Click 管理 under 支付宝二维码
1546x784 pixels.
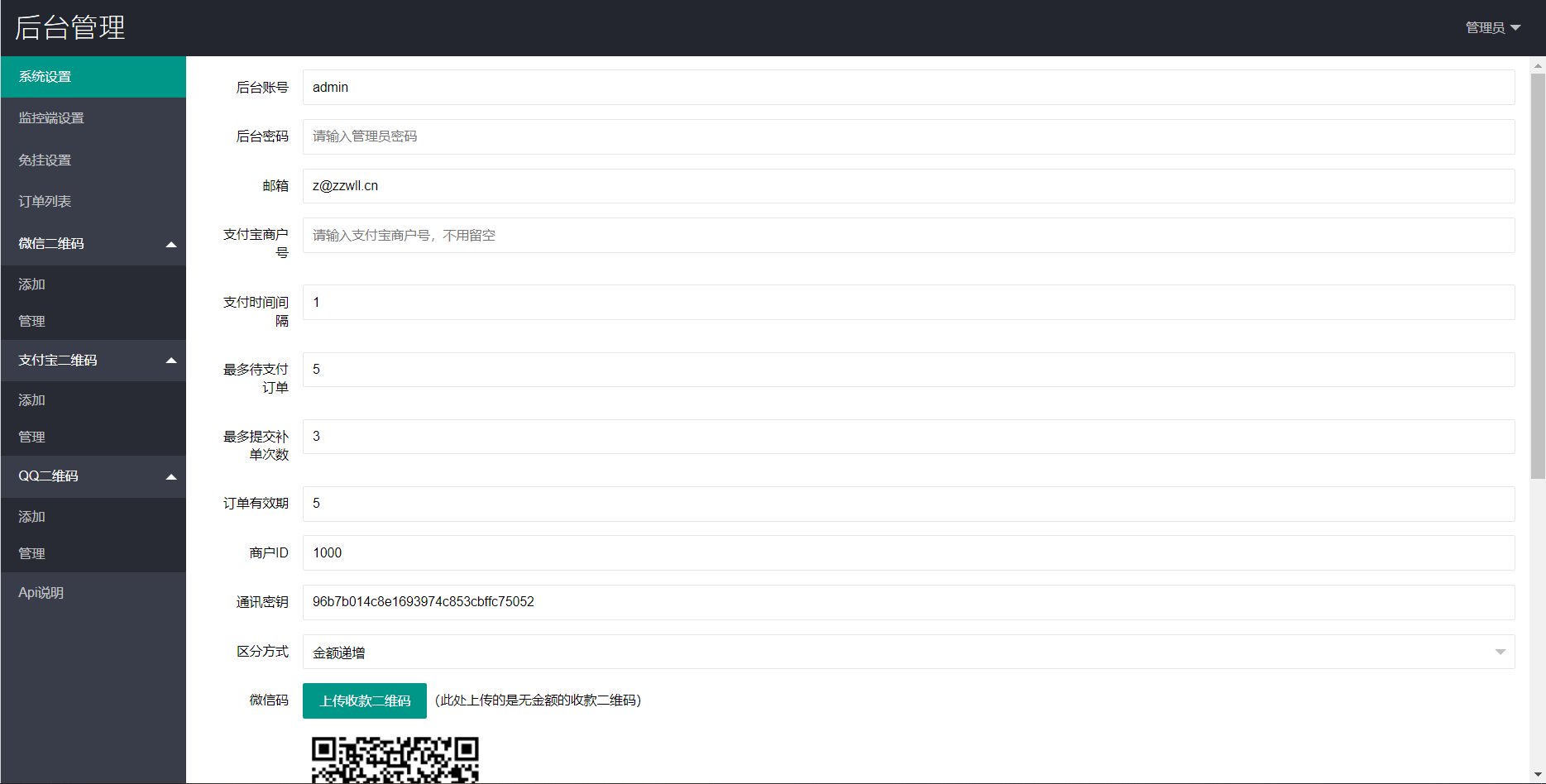[32, 437]
